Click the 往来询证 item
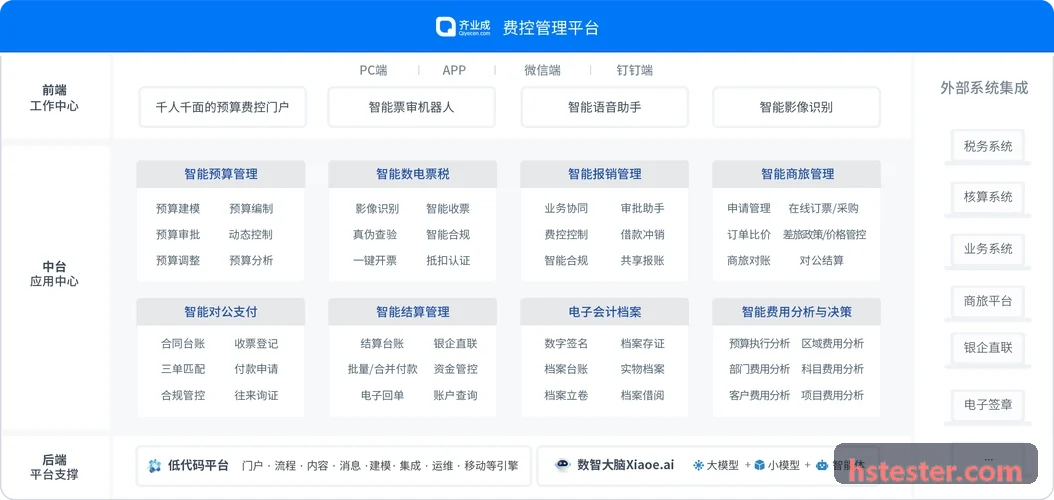This screenshot has height=500, width=1054. click(x=256, y=395)
